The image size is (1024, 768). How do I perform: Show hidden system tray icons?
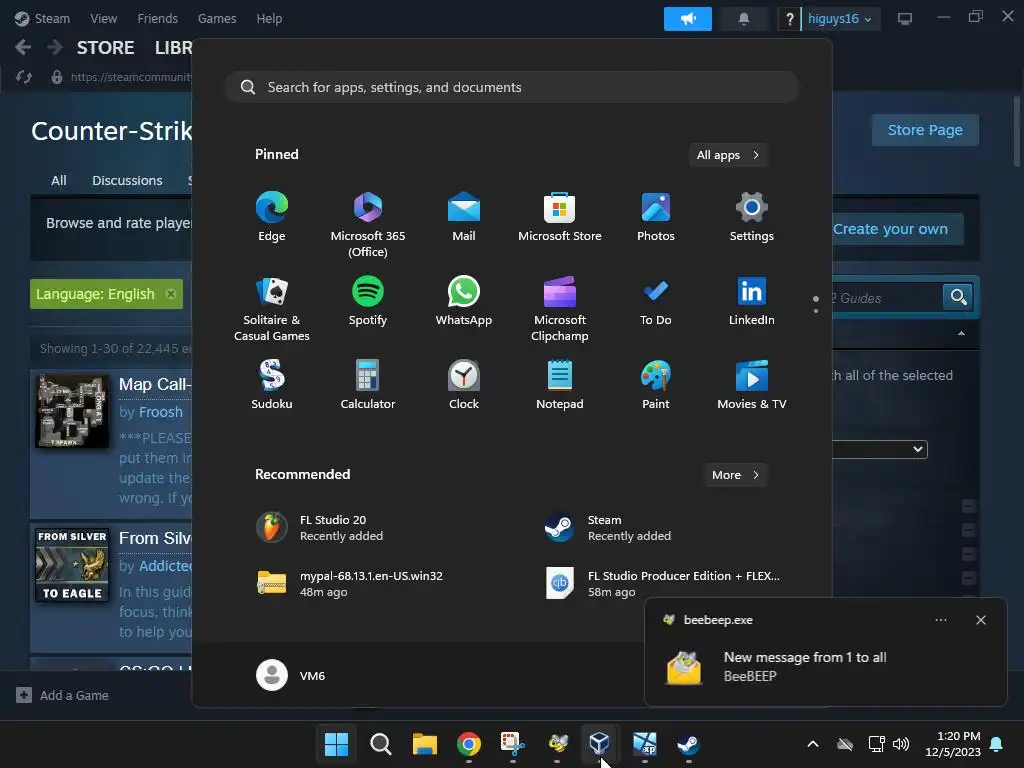[x=813, y=744]
